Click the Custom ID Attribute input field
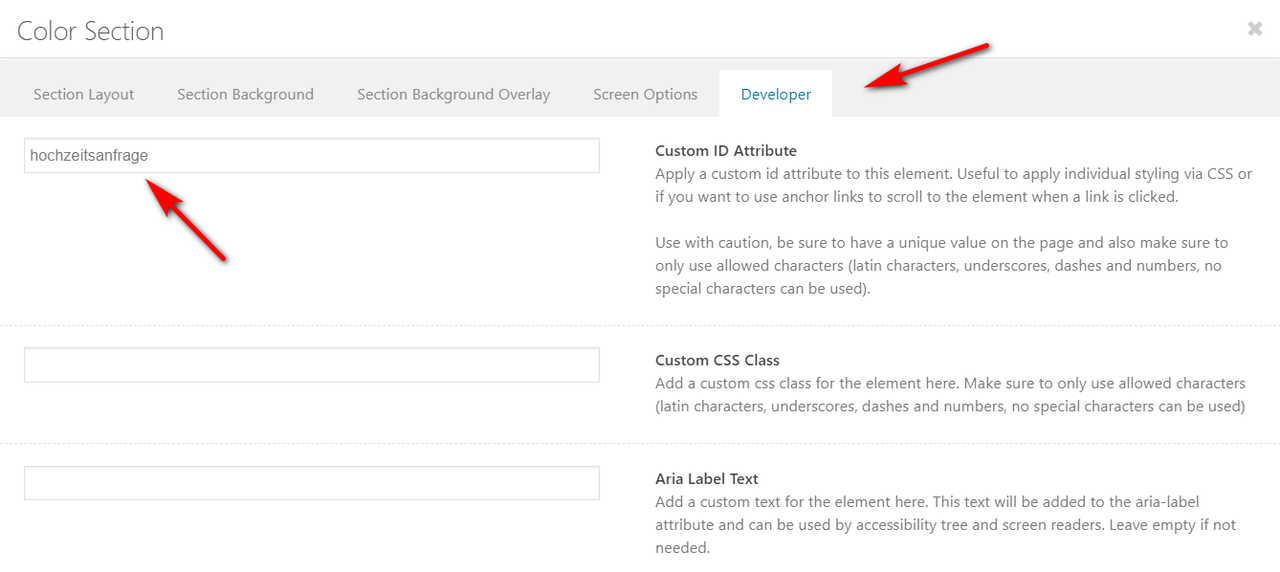Image resolution: width=1280 pixels, height=572 pixels. pyautogui.click(x=312, y=156)
